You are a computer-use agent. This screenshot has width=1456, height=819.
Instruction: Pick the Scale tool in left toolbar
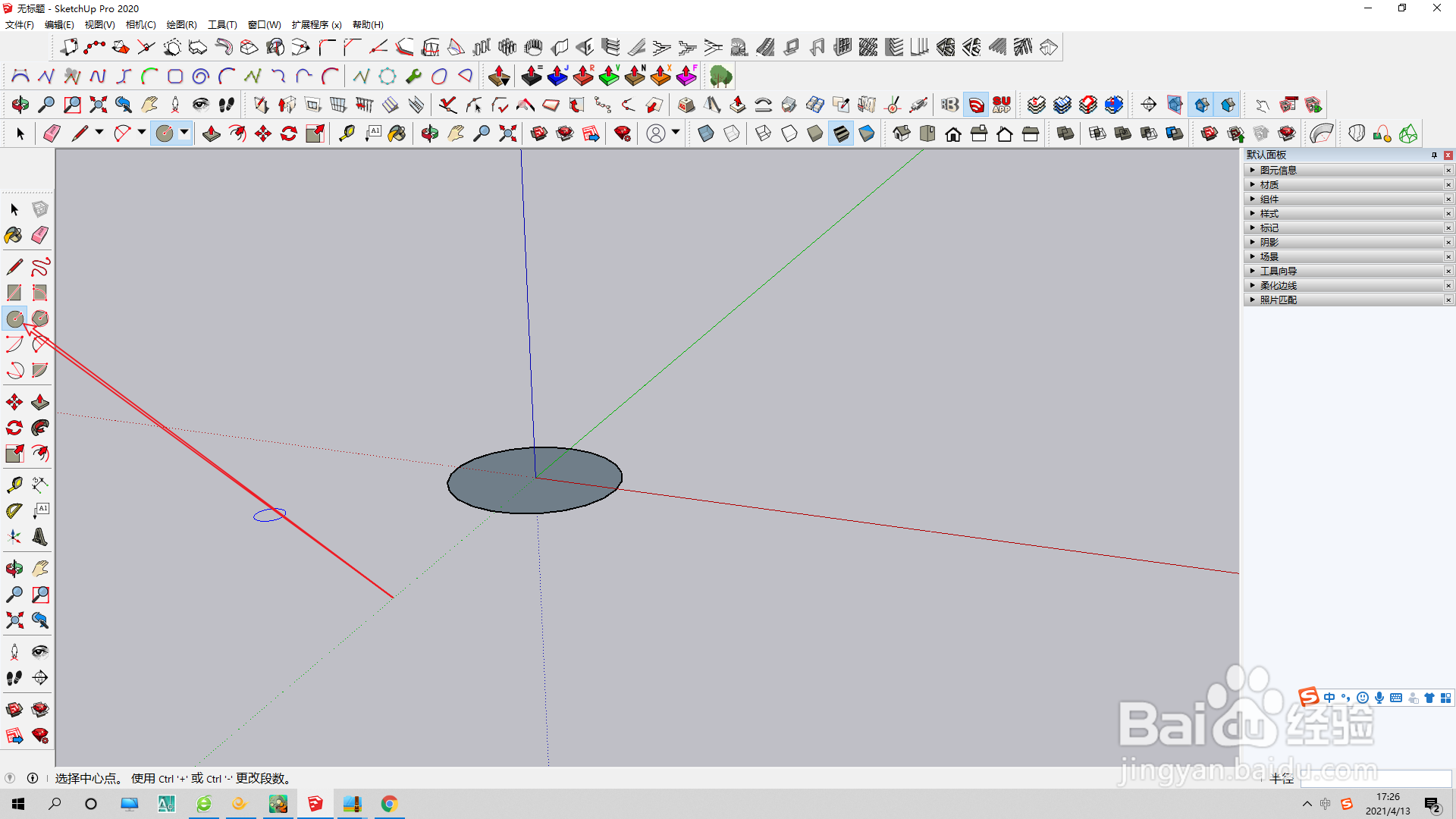point(14,453)
